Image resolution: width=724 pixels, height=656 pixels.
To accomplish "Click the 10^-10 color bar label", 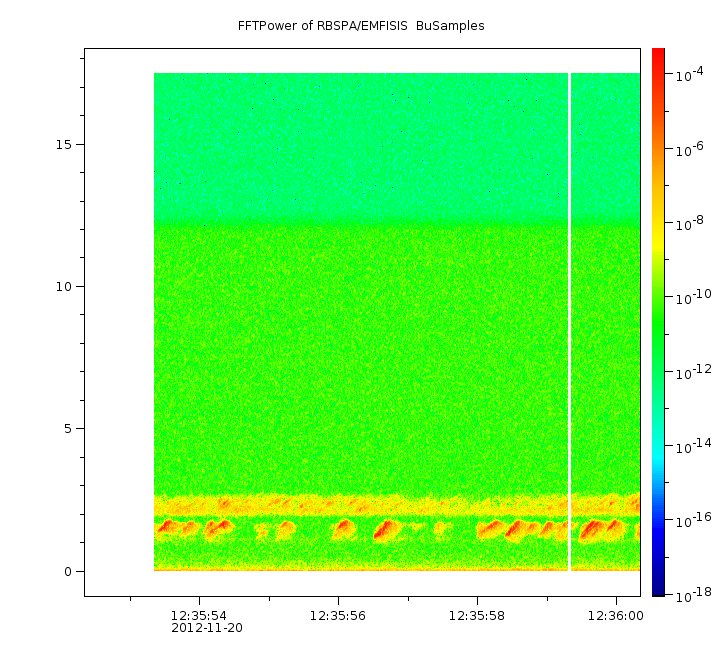I will pos(693,298).
